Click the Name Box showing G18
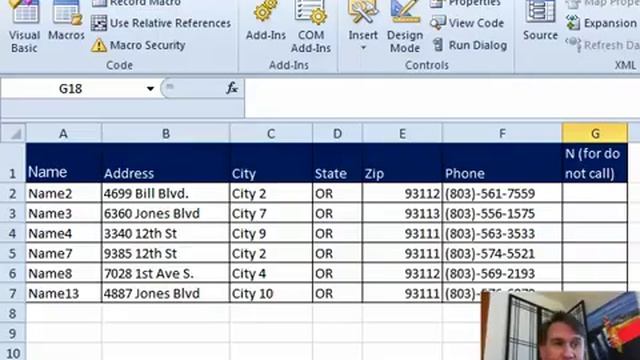Screen dimensions: 640x360 coord(71,89)
